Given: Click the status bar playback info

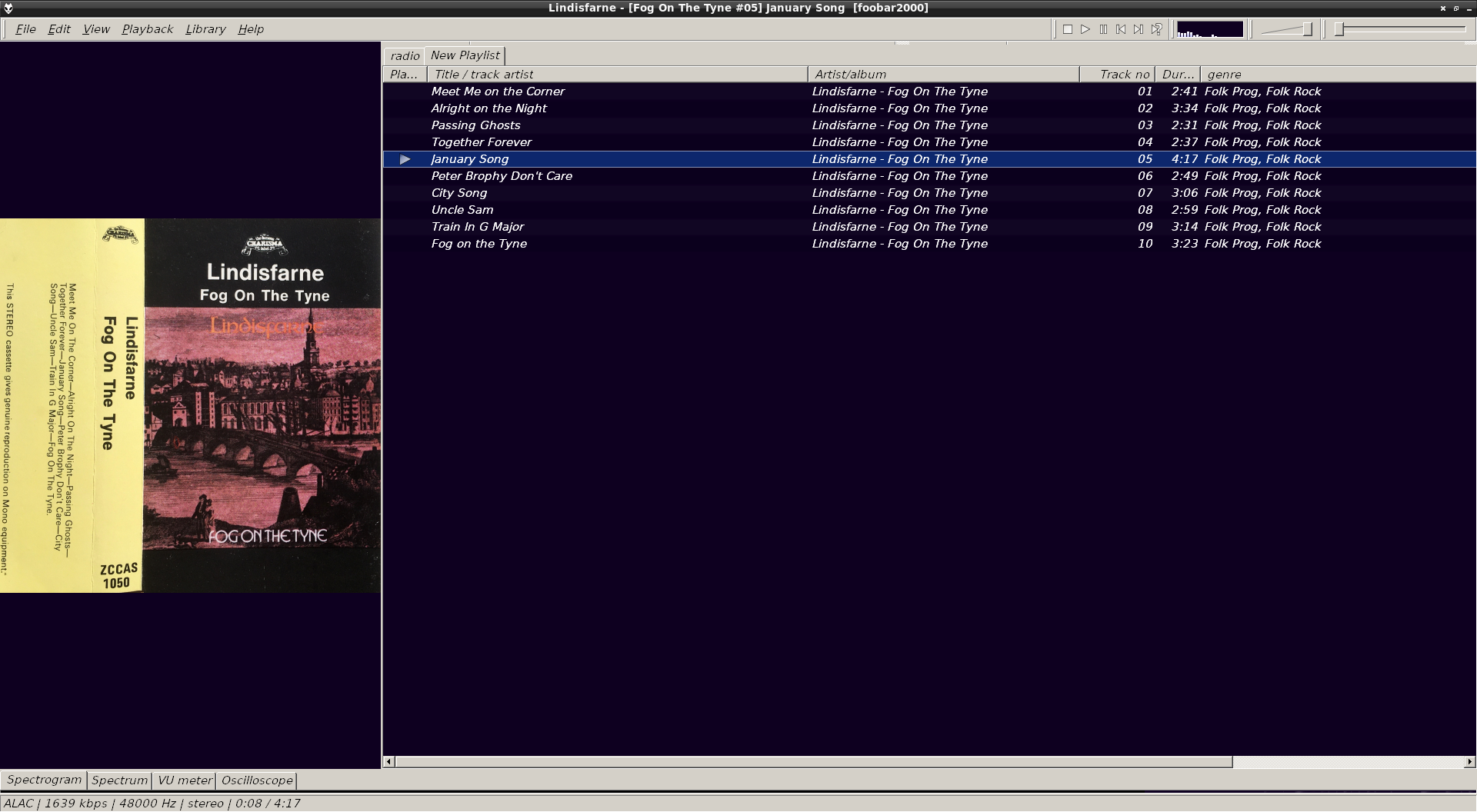Looking at the screenshot, I should 152,804.
